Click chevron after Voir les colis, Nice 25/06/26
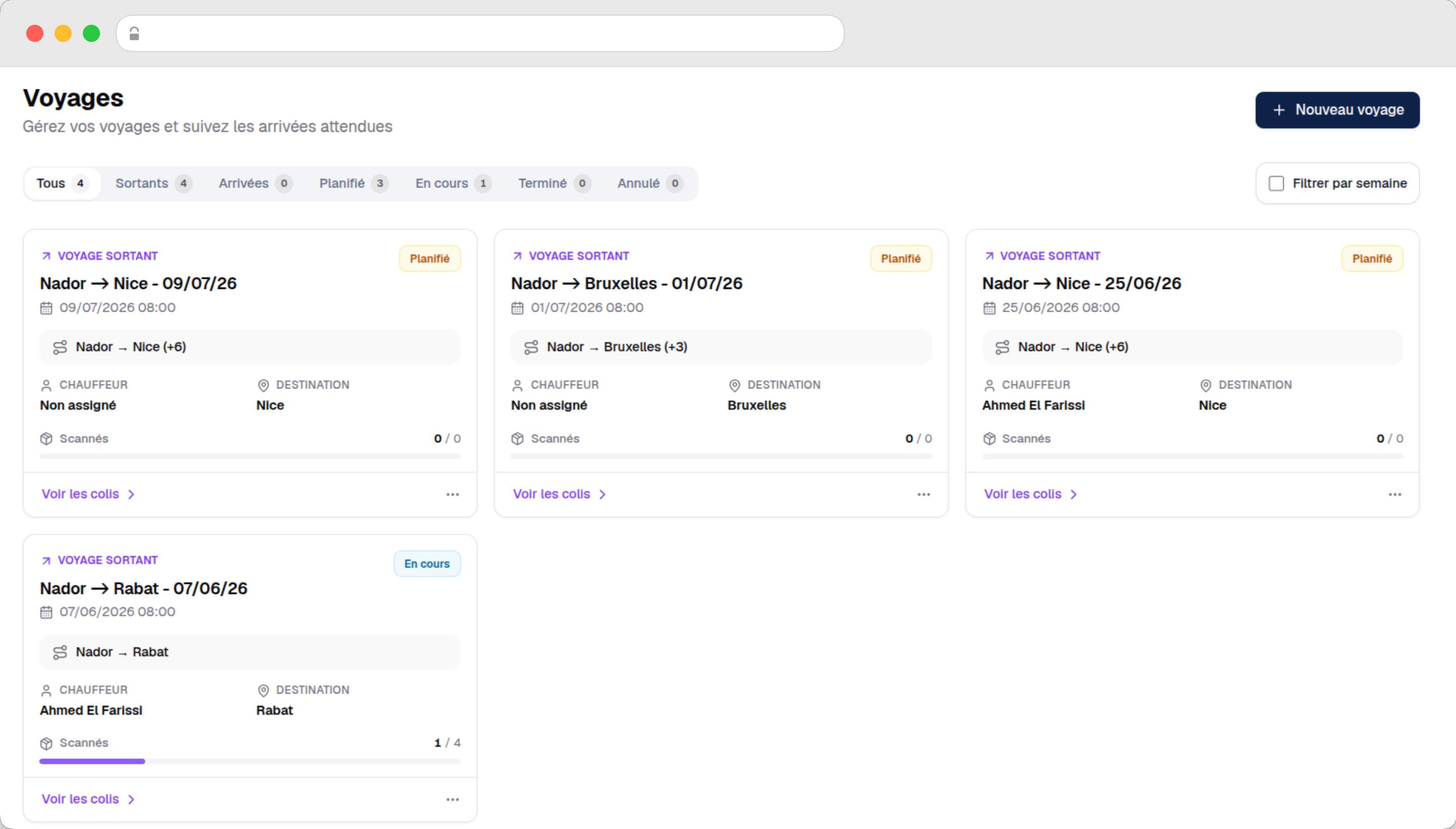 [1074, 495]
